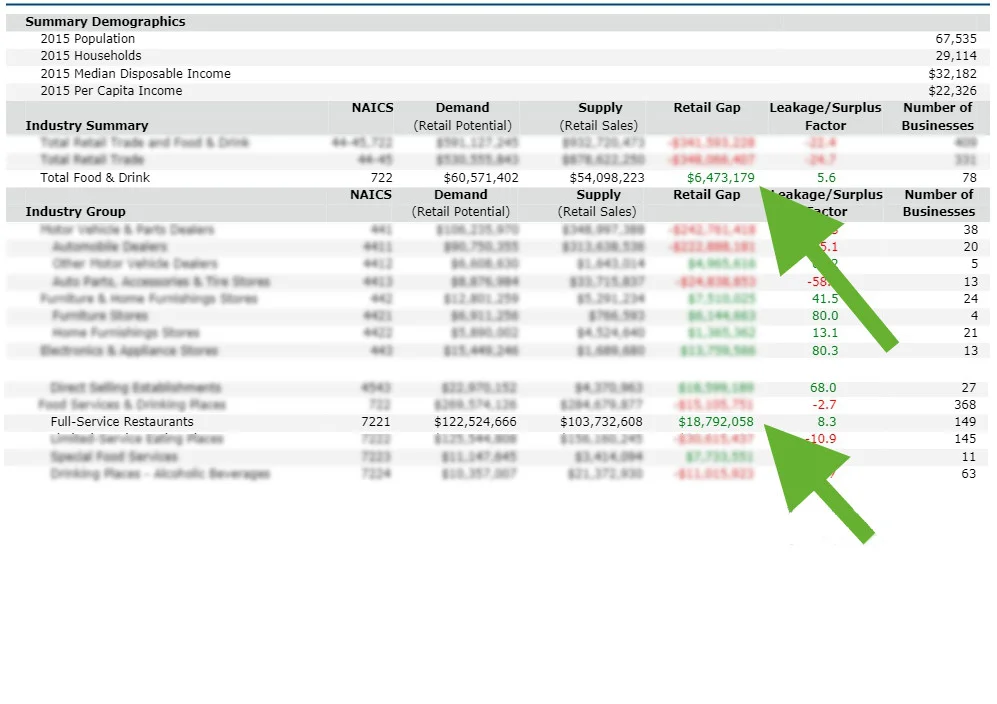This screenshot has width=997, height=704.
Task: Select the Total Food & Drink row label
Action: coord(95,178)
